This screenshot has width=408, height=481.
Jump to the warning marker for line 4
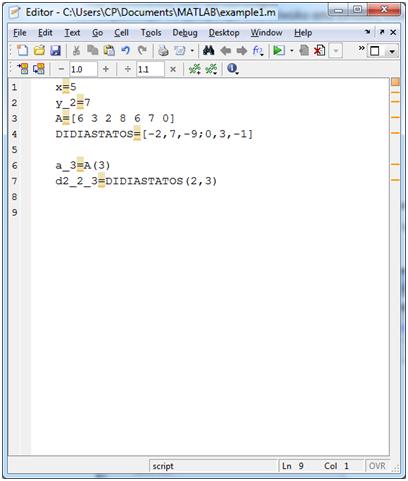point(395,133)
